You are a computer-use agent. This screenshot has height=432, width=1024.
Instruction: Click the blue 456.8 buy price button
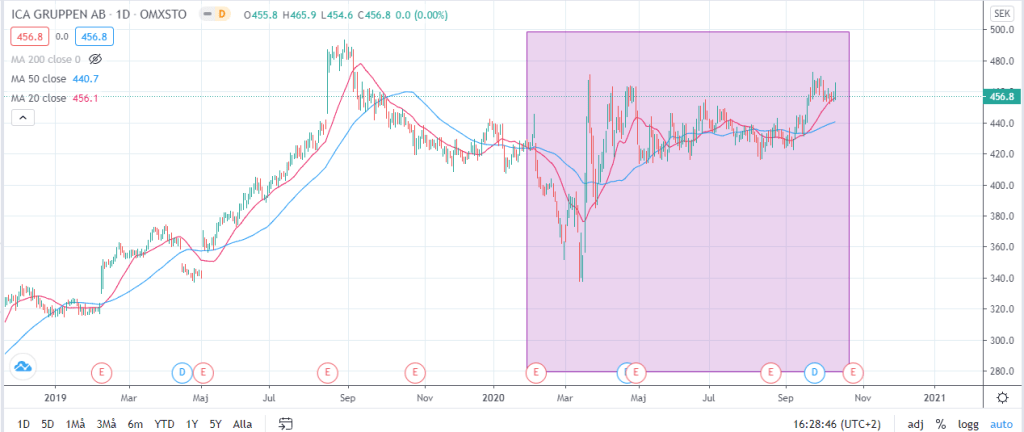[x=97, y=37]
